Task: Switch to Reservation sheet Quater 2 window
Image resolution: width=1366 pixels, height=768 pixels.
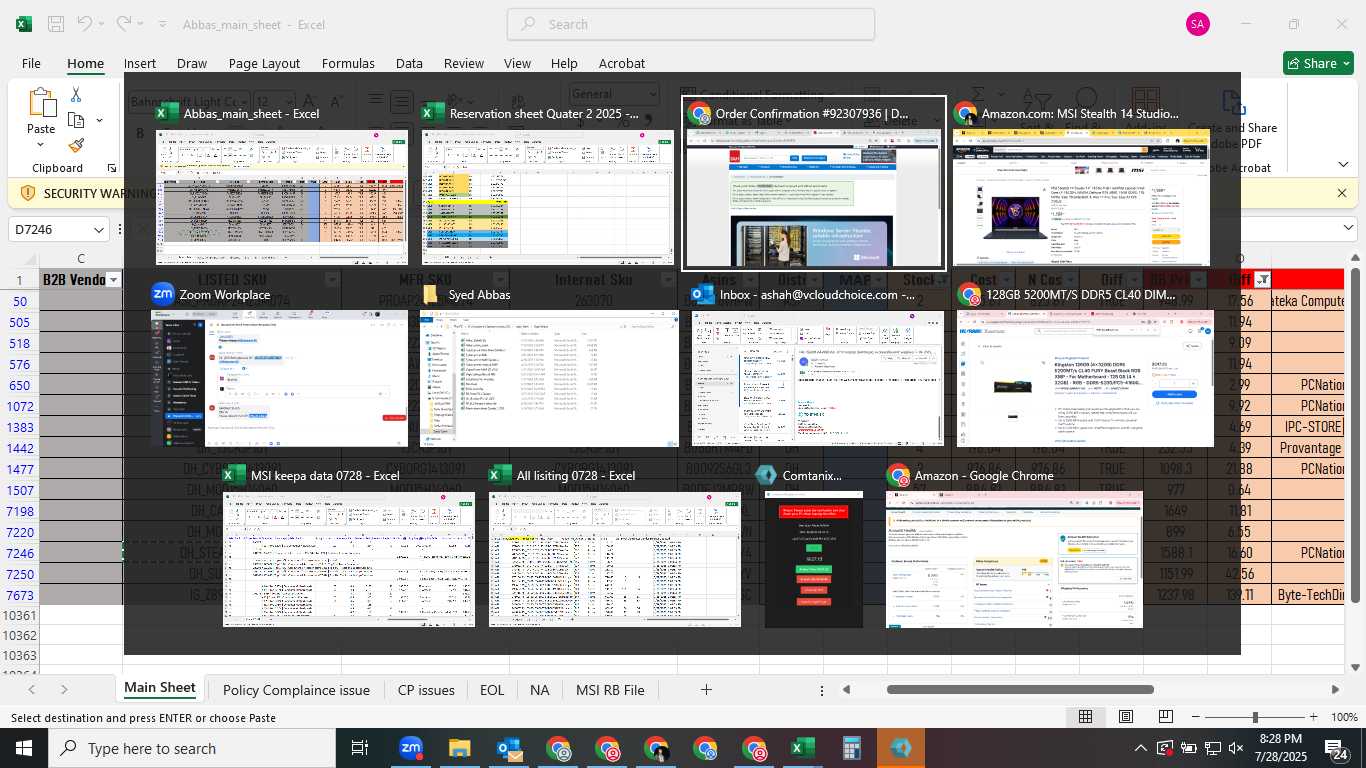Action: [x=548, y=183]
